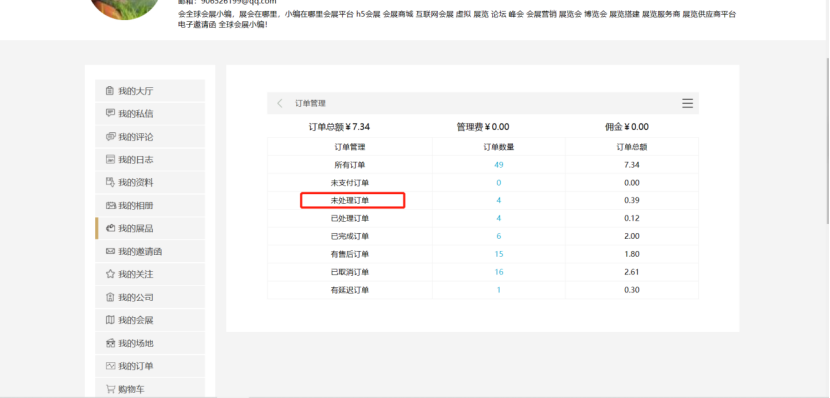Click the 2.61 total for 已取消订单
830x398 pixels.
[x=631, y=272]
